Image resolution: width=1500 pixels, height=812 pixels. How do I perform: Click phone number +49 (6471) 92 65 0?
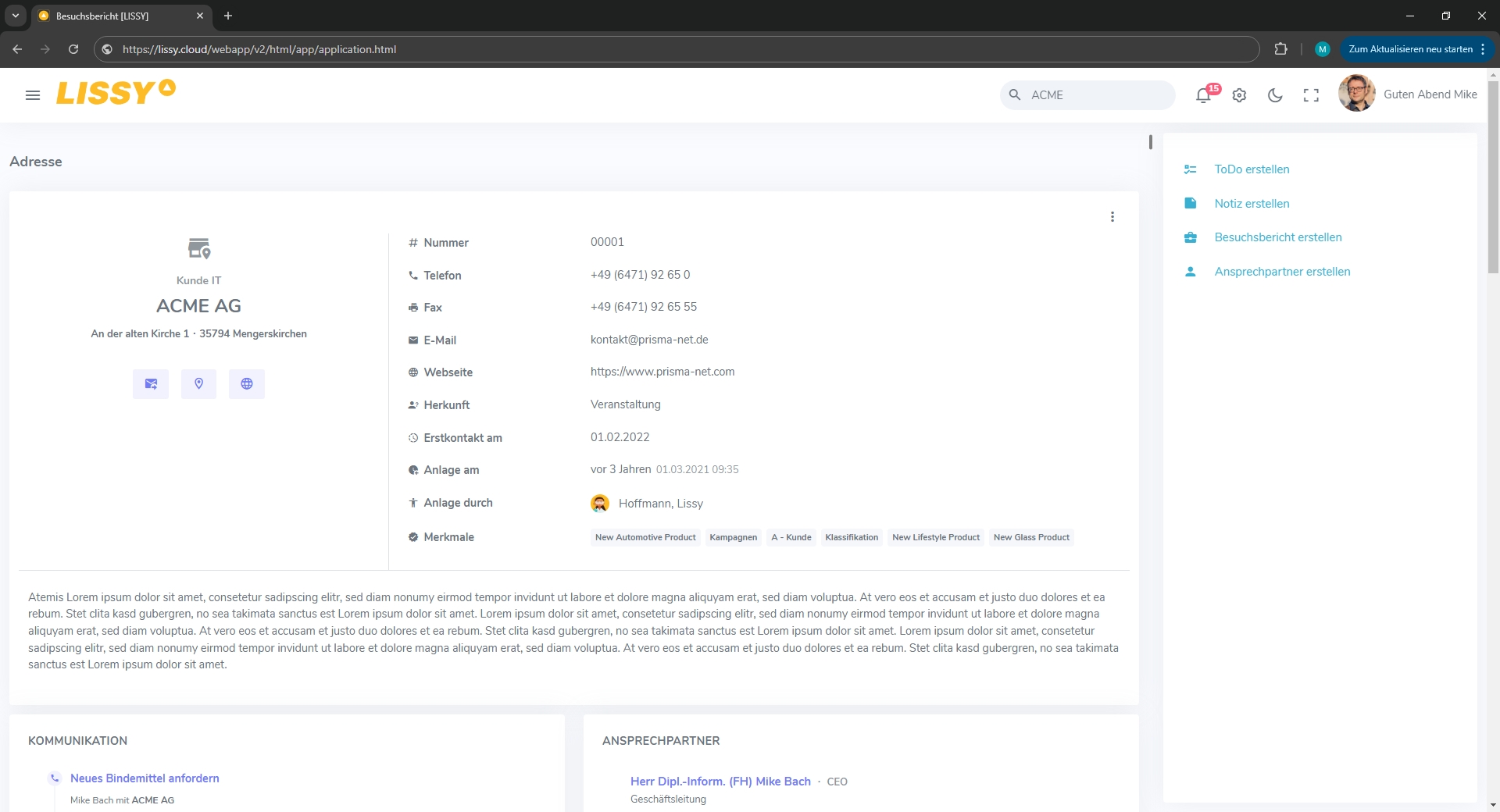(x=641, y=275)
